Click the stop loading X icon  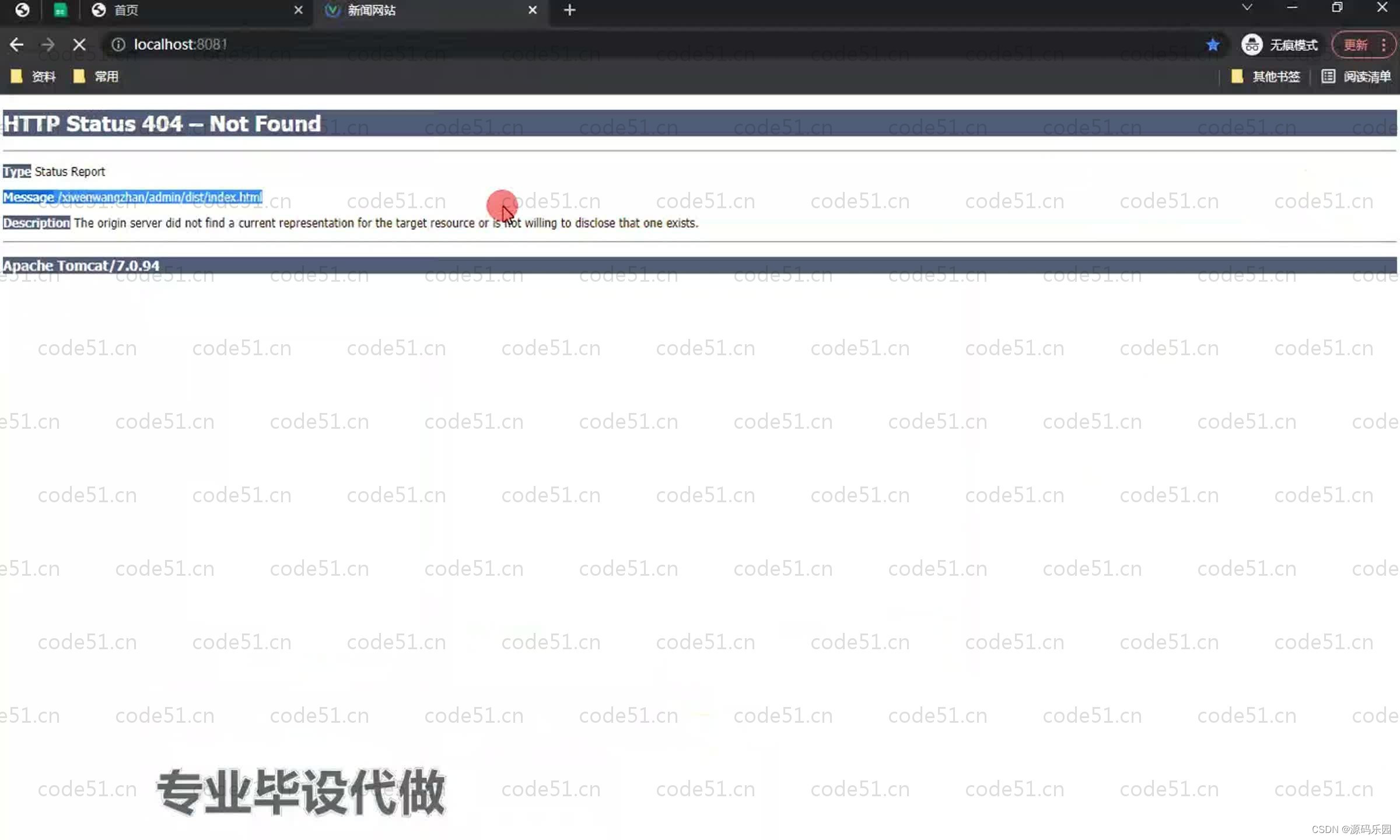pyautogui.click(x=79, y=44)
